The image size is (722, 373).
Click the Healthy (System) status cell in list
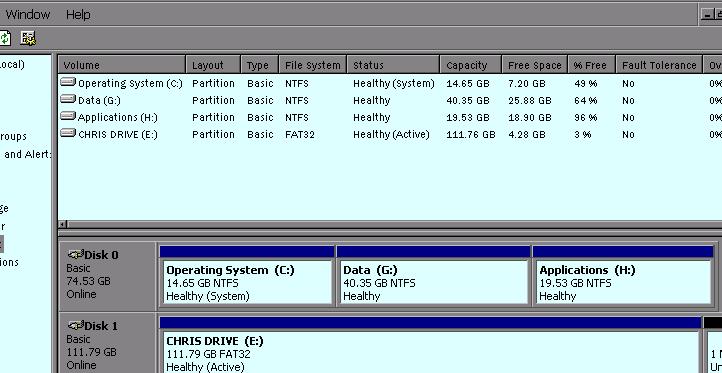tap(394, 83)
